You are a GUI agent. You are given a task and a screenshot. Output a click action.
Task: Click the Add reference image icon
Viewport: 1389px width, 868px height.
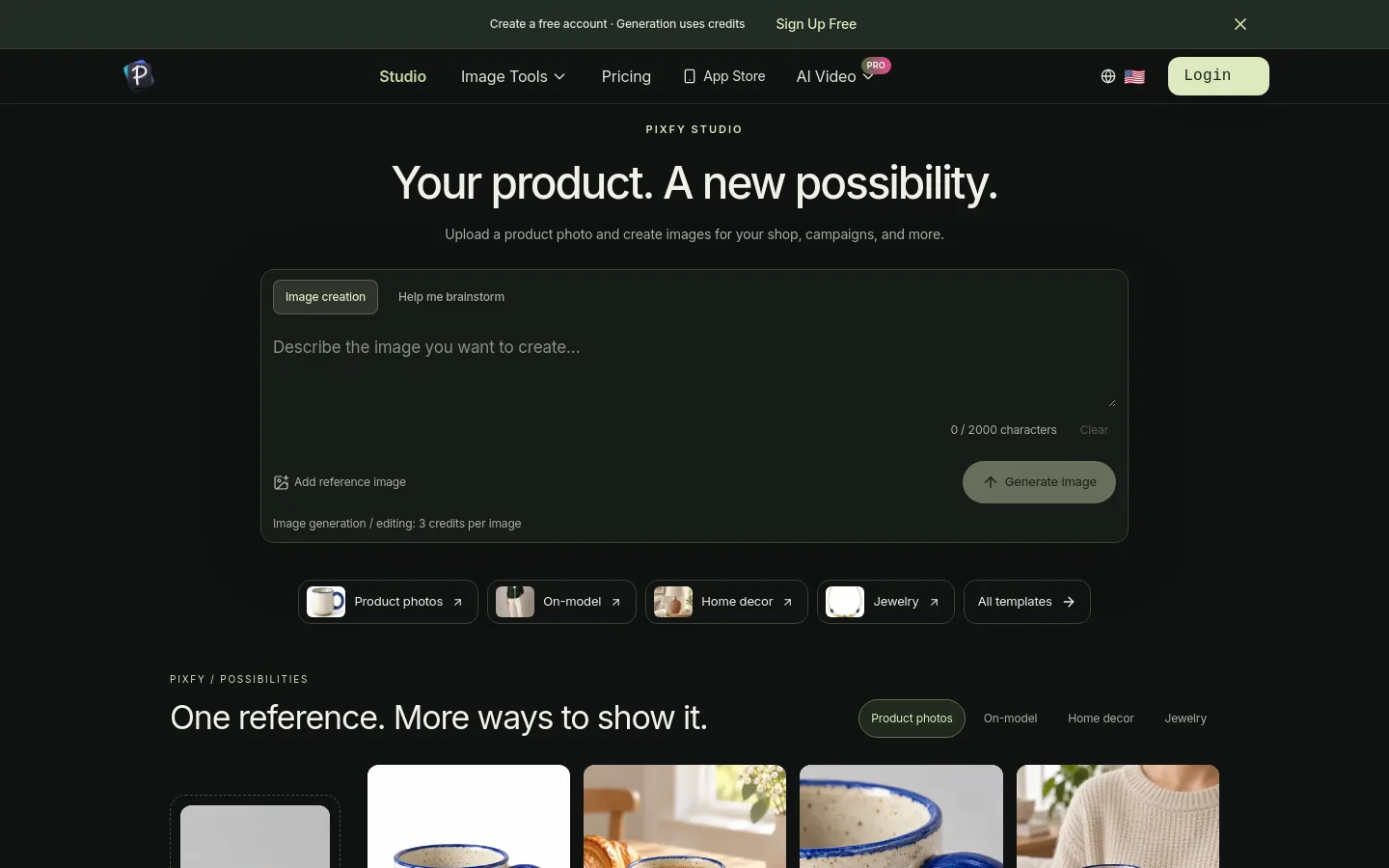pos(281,482)
